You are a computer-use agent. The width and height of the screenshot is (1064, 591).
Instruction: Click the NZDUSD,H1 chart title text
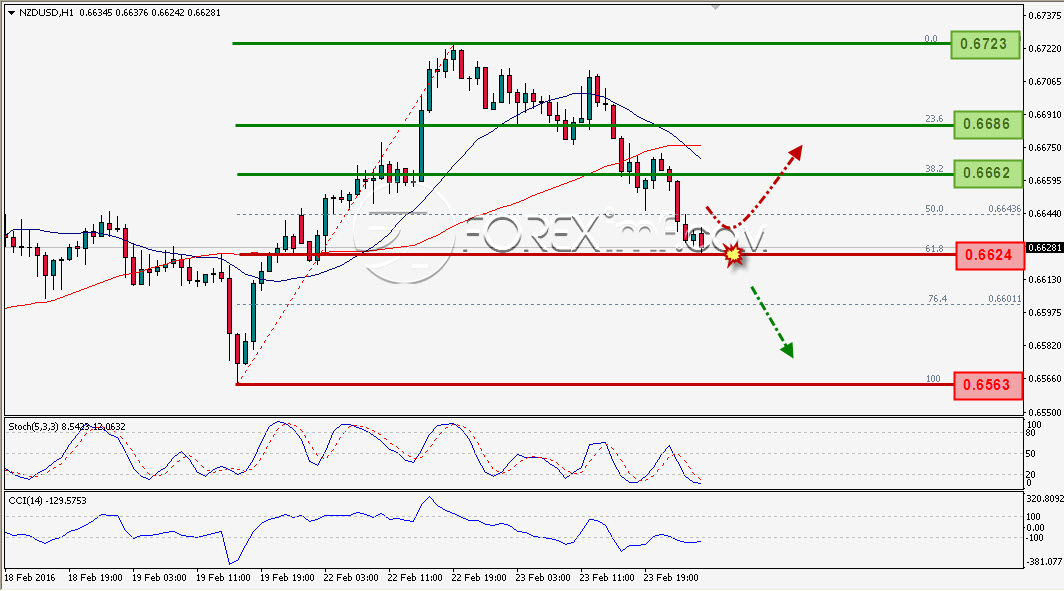point(47,13)
